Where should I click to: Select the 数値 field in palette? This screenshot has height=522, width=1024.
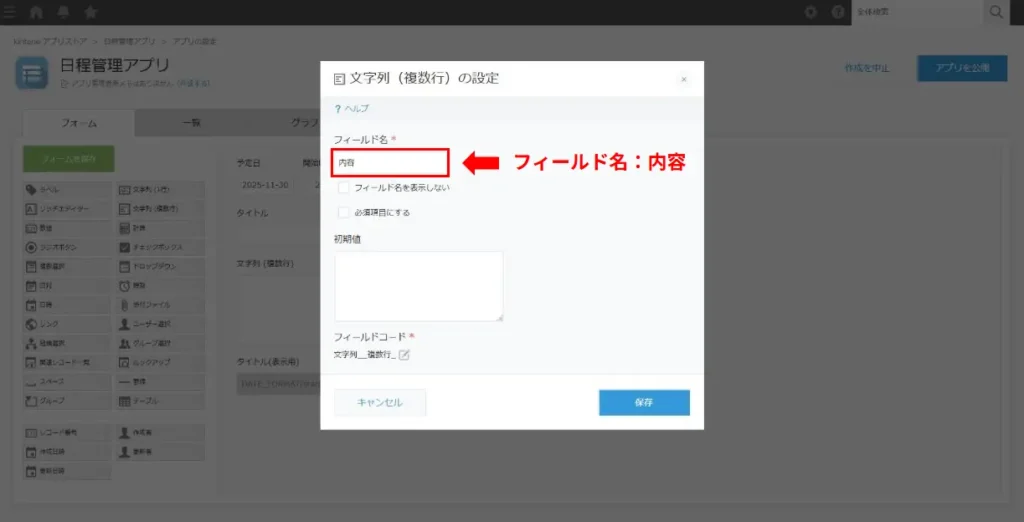coord(67,228)
